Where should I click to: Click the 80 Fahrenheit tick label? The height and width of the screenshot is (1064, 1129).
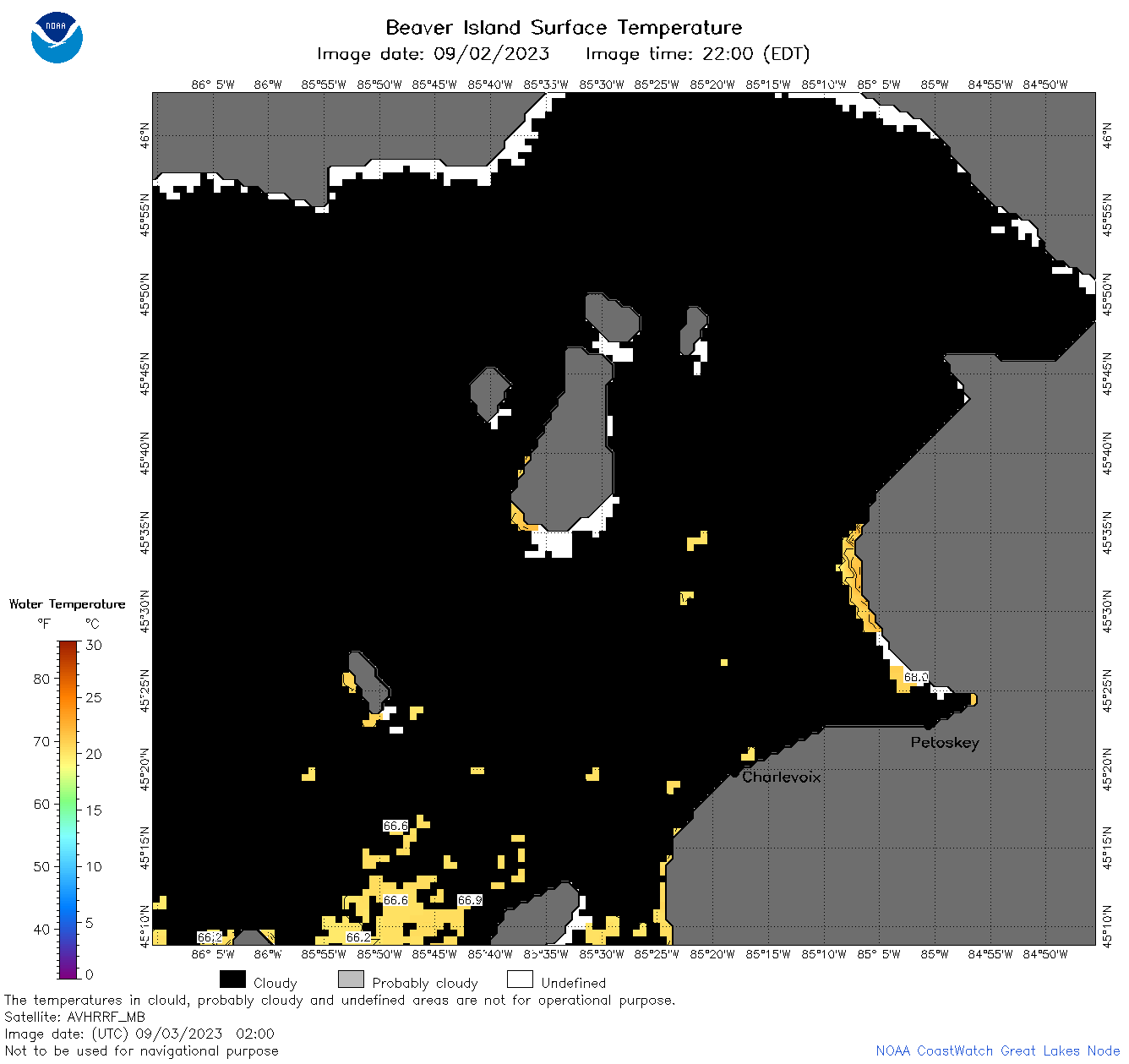[x=41, y=679]
